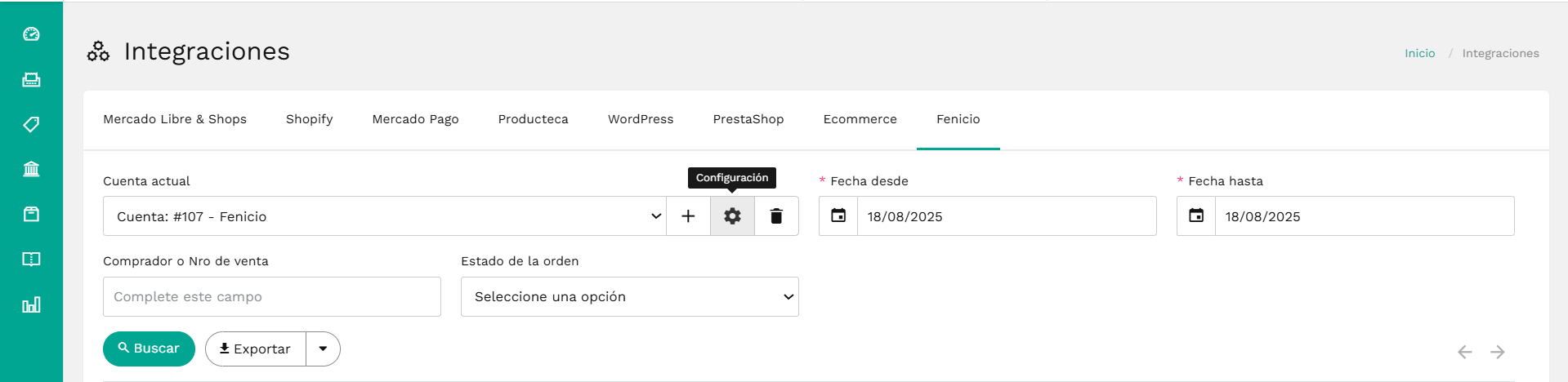Open the price tag icon in sidebar
The height and width of the screenshot is (382, 1568).
[x=31, y=124]
